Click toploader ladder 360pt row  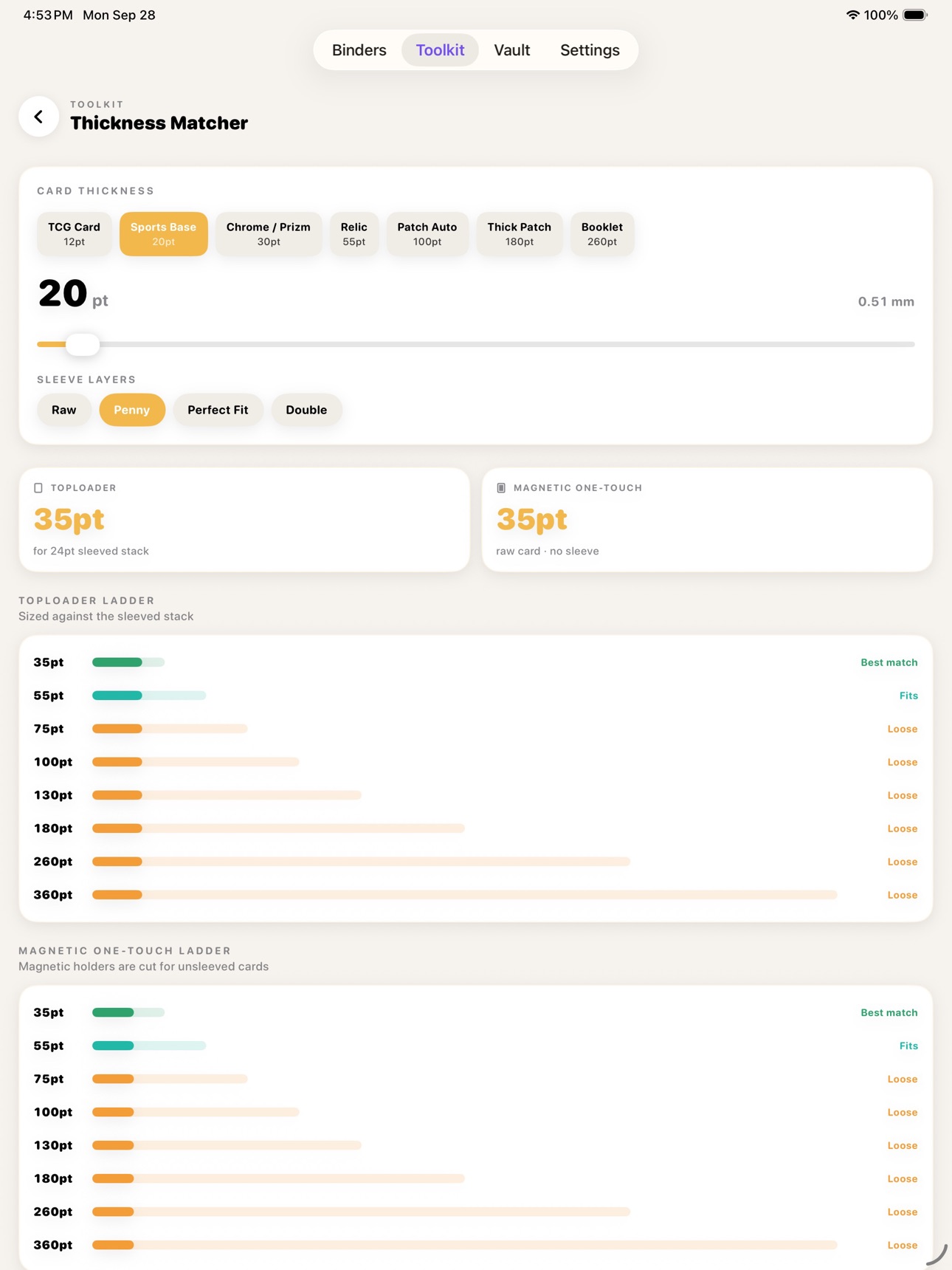[476, 895]
